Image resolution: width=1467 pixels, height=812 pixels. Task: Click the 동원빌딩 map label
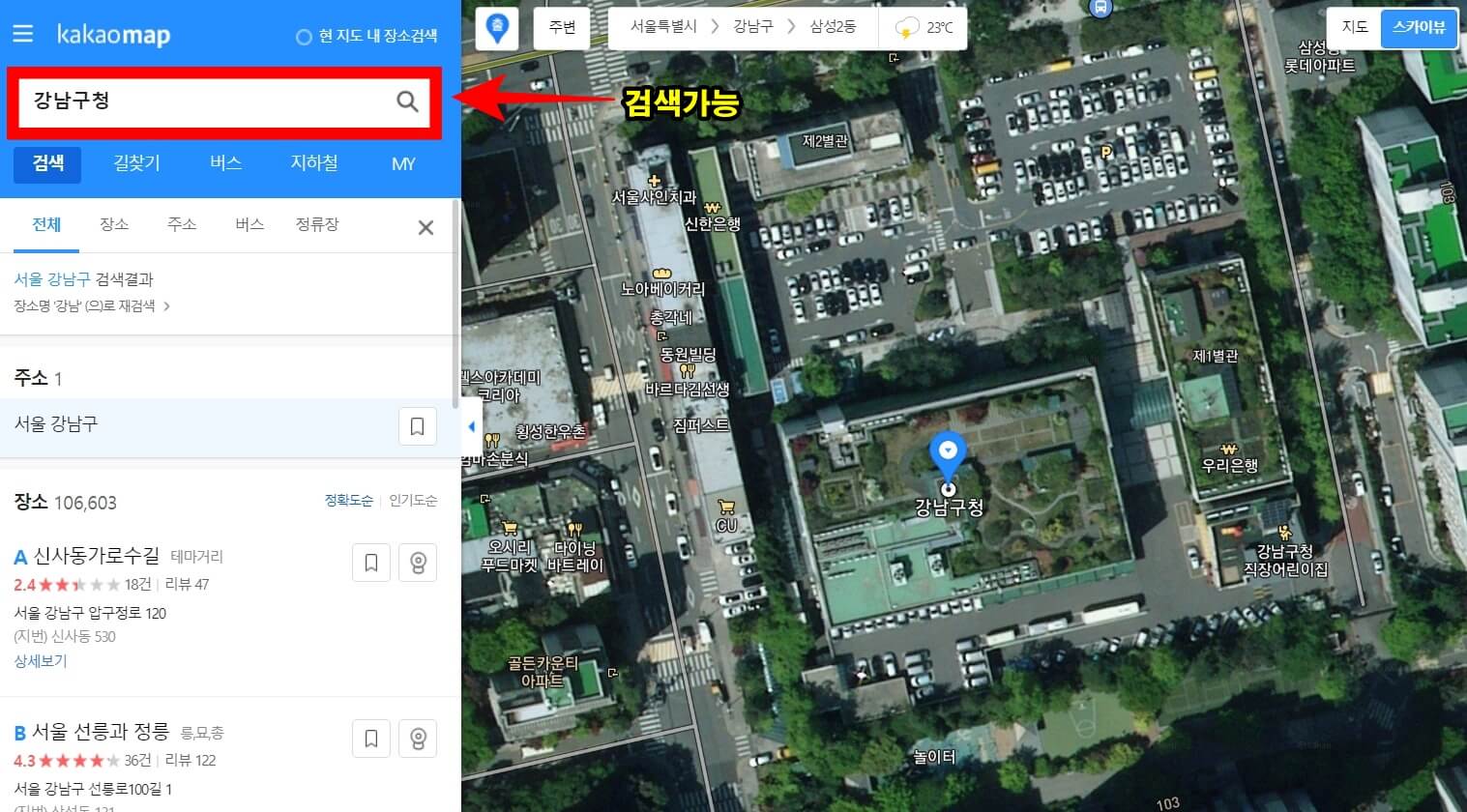(x=688, y=354)
